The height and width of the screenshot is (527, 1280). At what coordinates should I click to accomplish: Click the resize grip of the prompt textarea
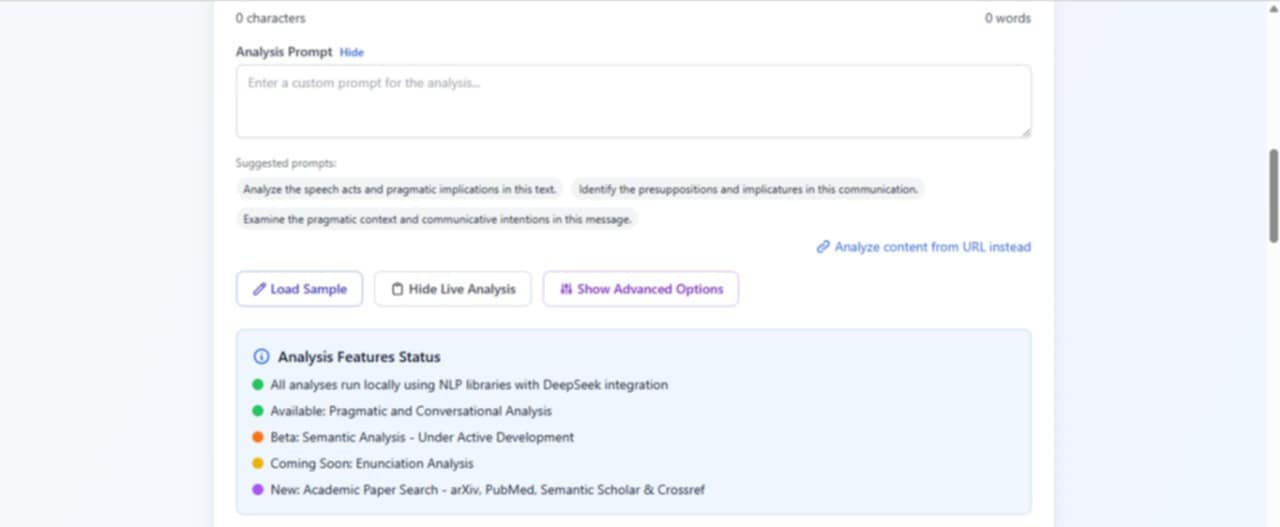point(1025,132)
